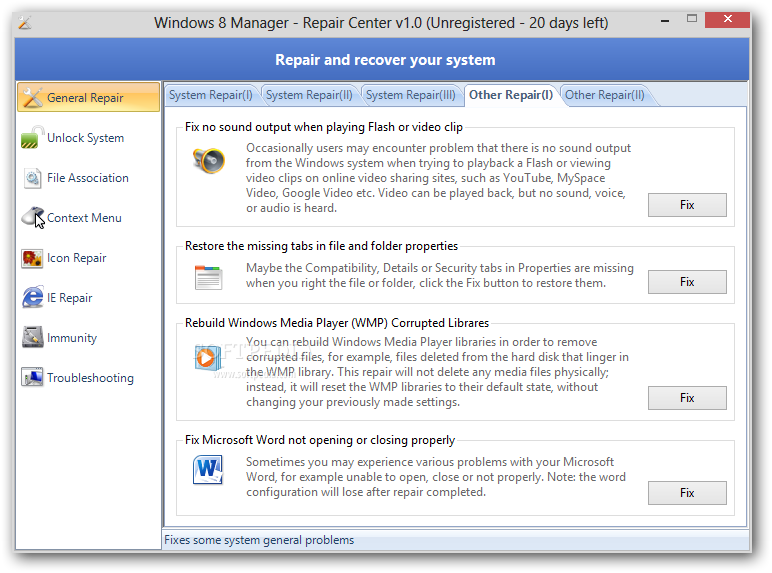
Task: Click the Microsoft Word icon
Action: coord(208,470)
